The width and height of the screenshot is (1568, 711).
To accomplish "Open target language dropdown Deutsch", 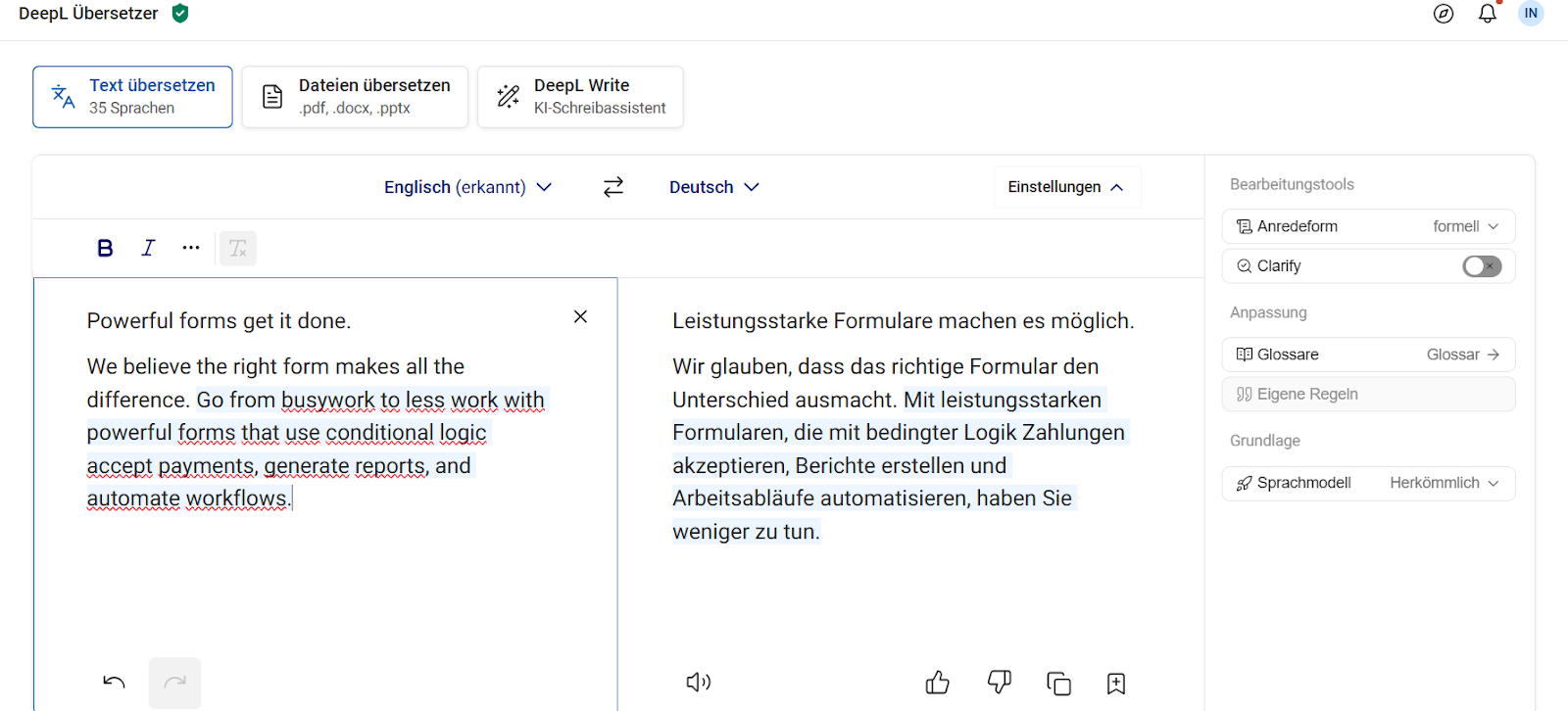I will pos(713,187).
